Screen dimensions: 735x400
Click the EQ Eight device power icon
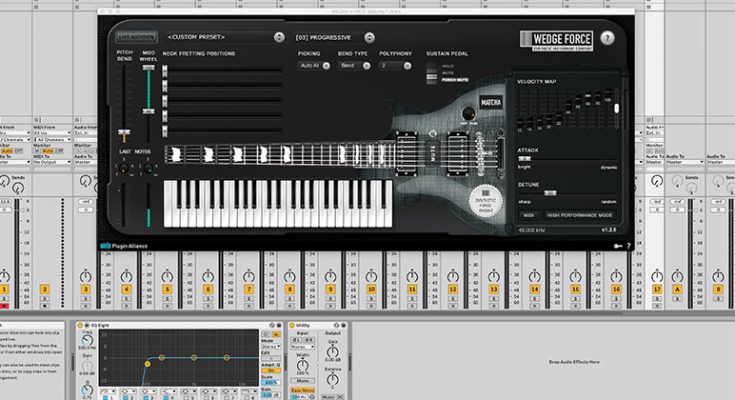point(81,326)
